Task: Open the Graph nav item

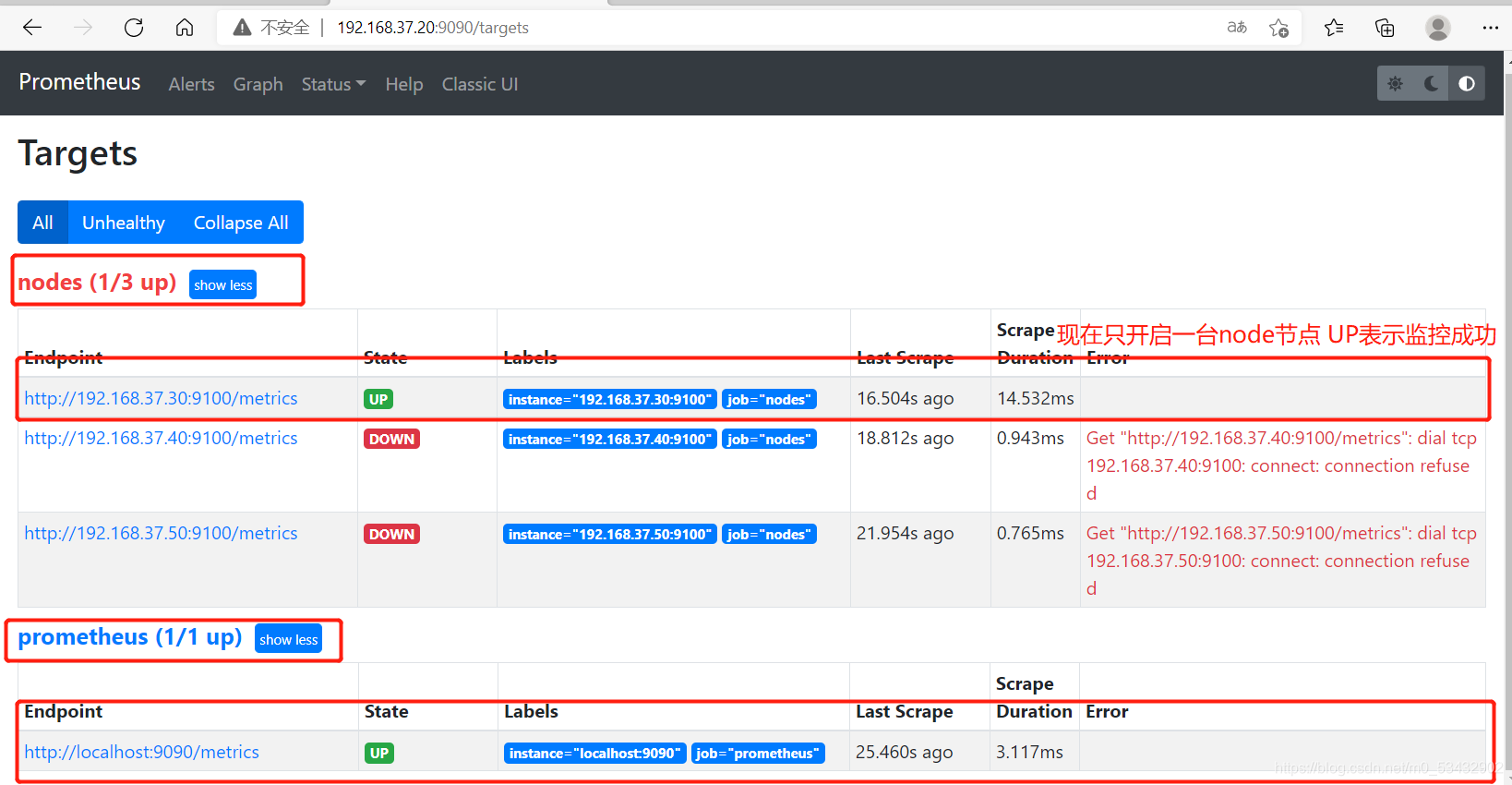Action: click(258, 84)
